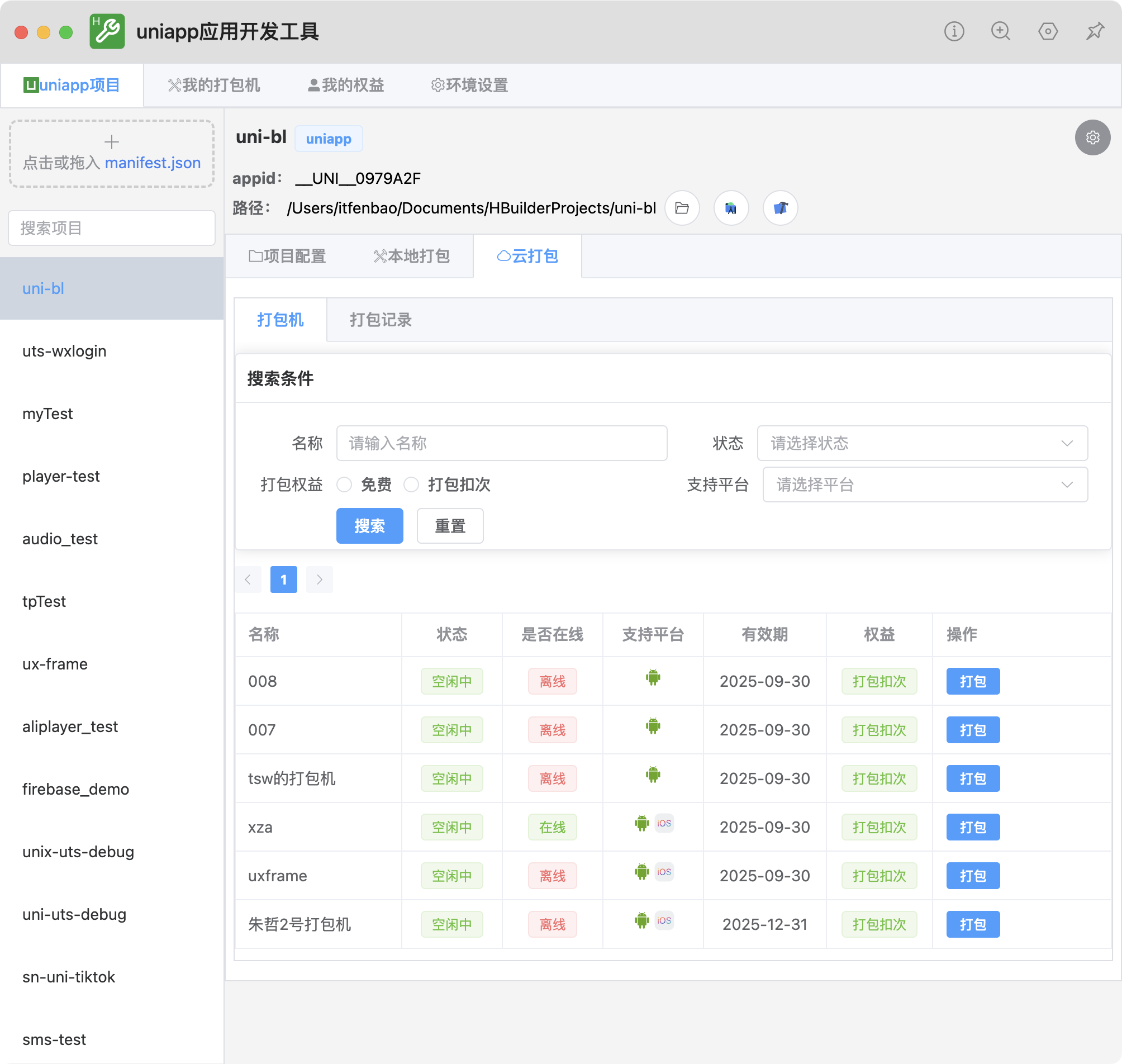Viewport: 1122px width, 1064px height.
Task: Click the Android icon in the 008 row
Action: [x=653, y=678]
